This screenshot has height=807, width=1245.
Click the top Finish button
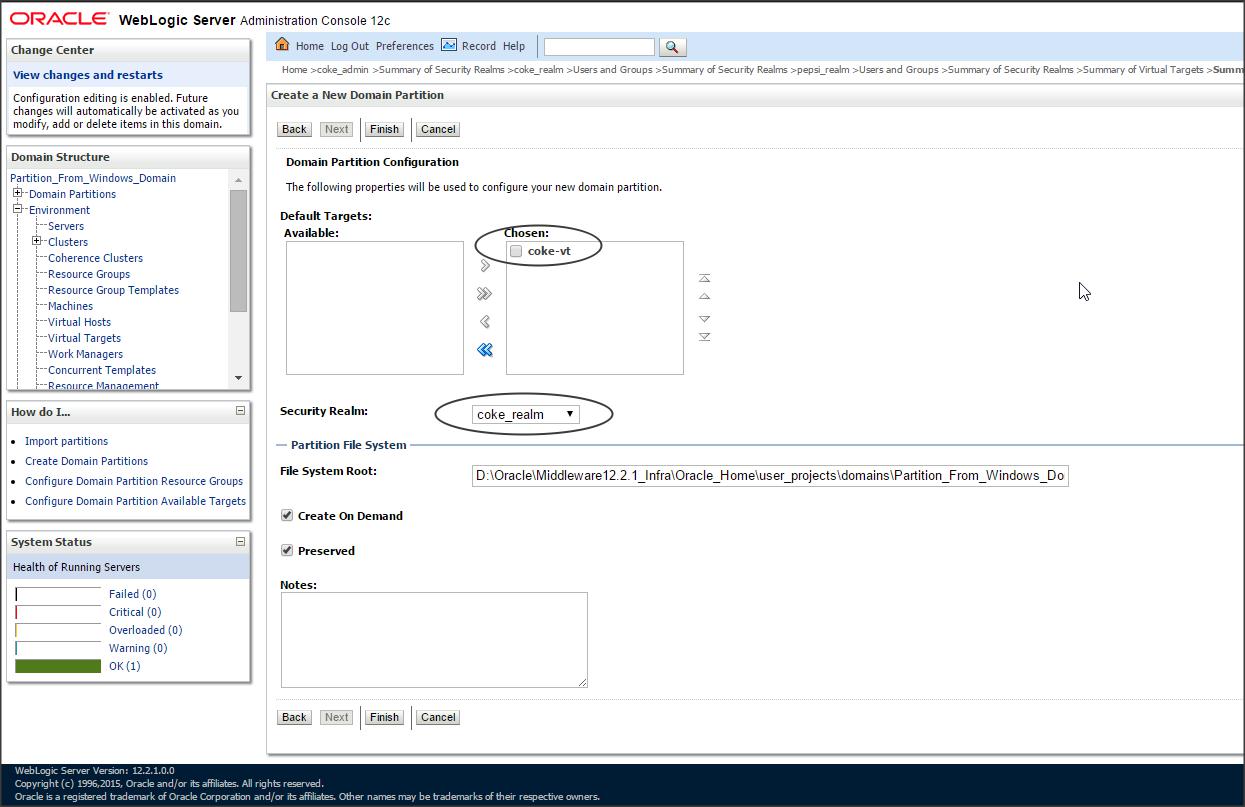384,129
